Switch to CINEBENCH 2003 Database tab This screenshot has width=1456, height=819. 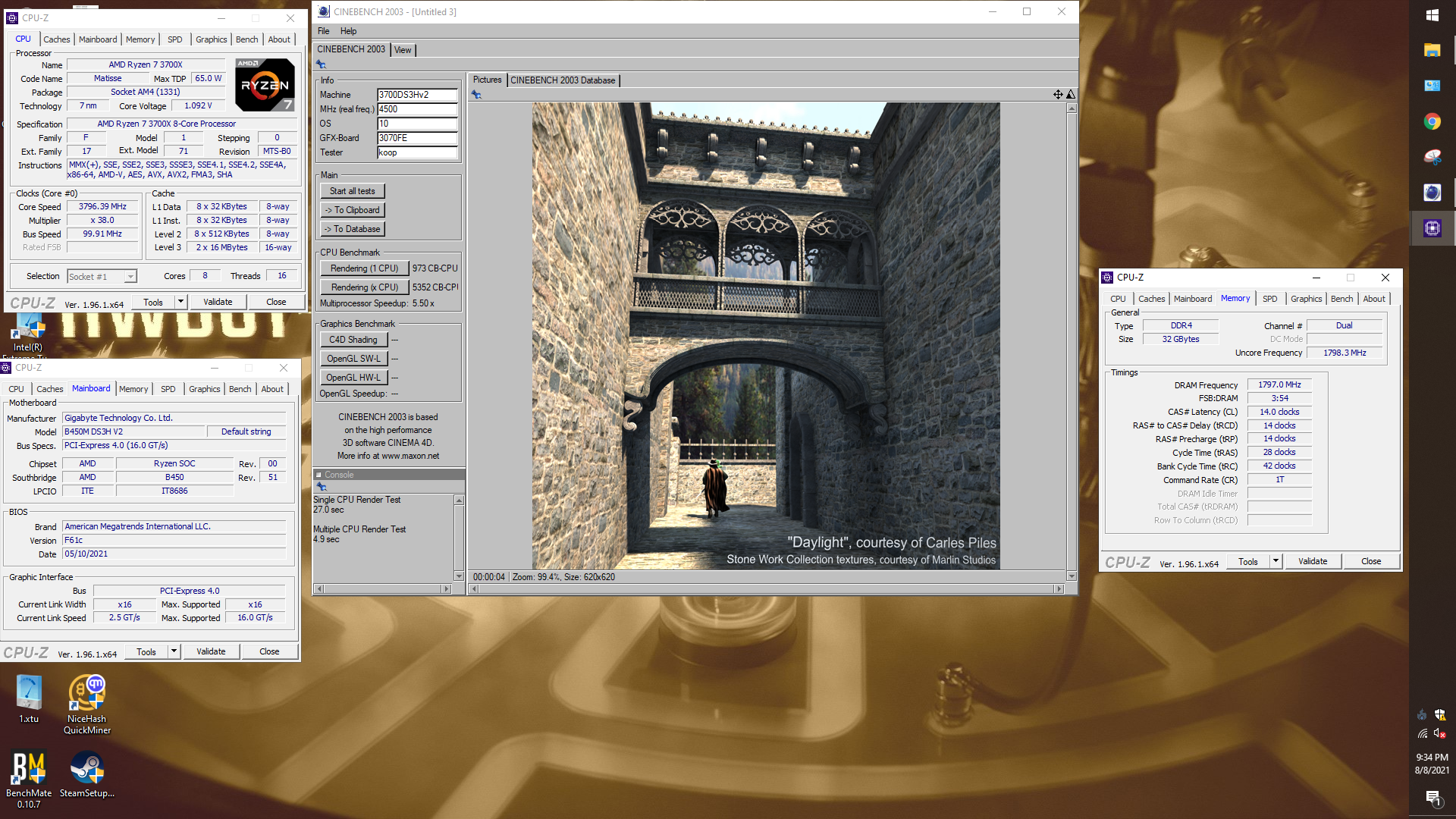tap(563, 80)
